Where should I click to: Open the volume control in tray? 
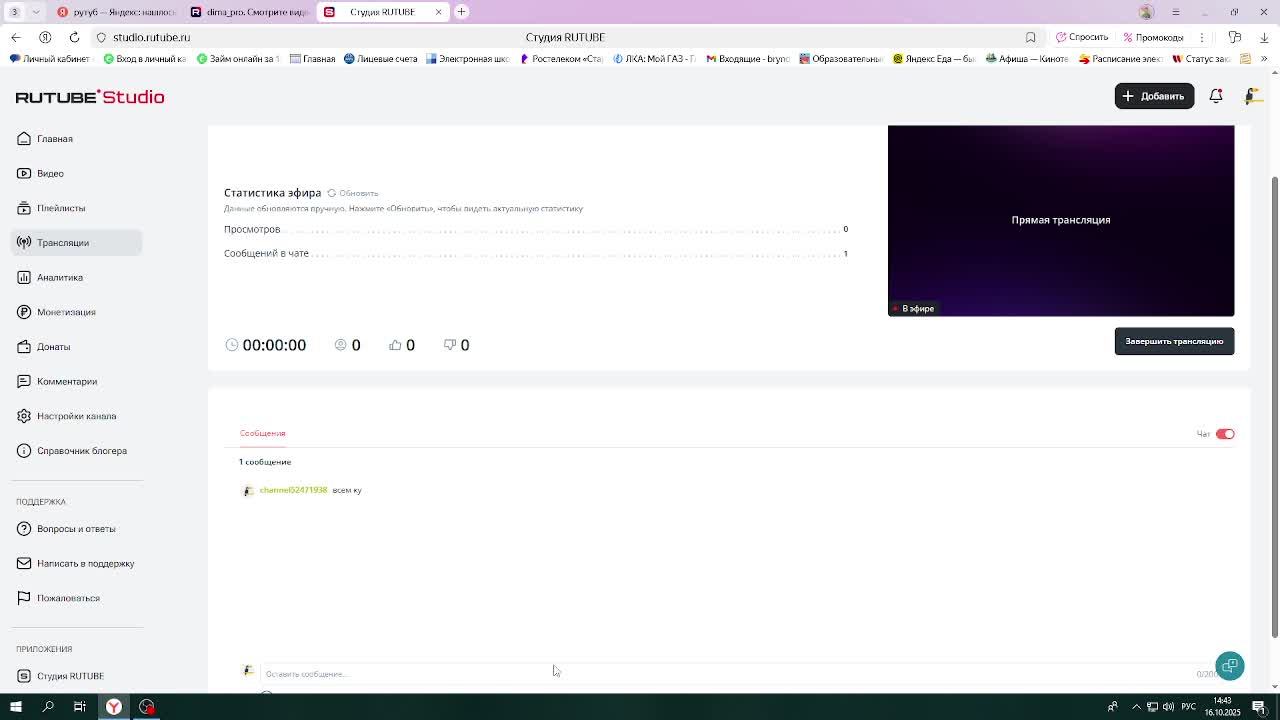coord(1168,707)
